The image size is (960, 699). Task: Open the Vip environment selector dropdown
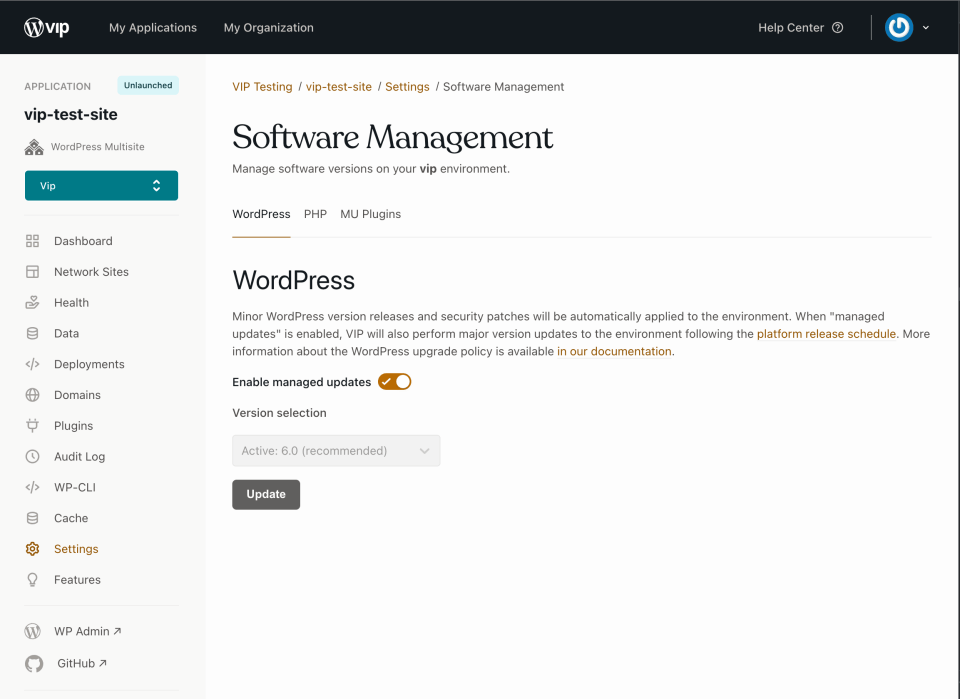coord(102,185)
